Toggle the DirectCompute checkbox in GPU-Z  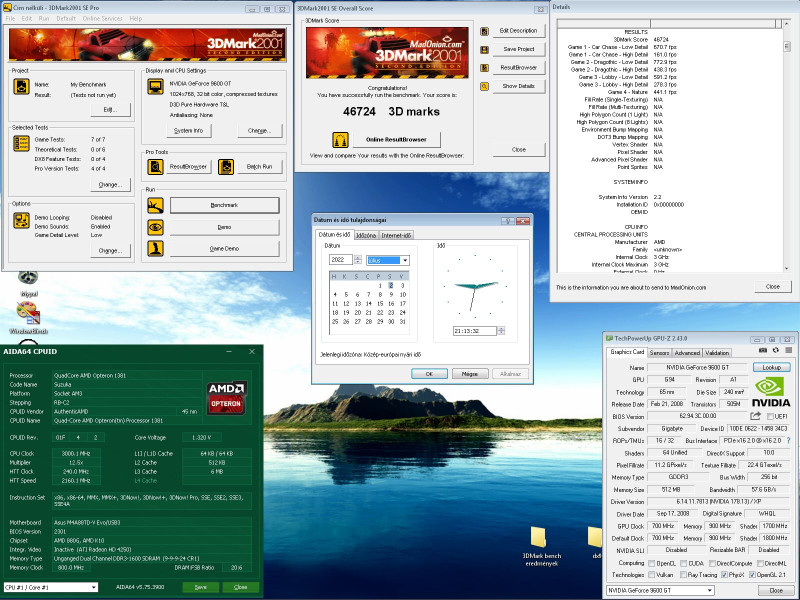click(712, 563)
